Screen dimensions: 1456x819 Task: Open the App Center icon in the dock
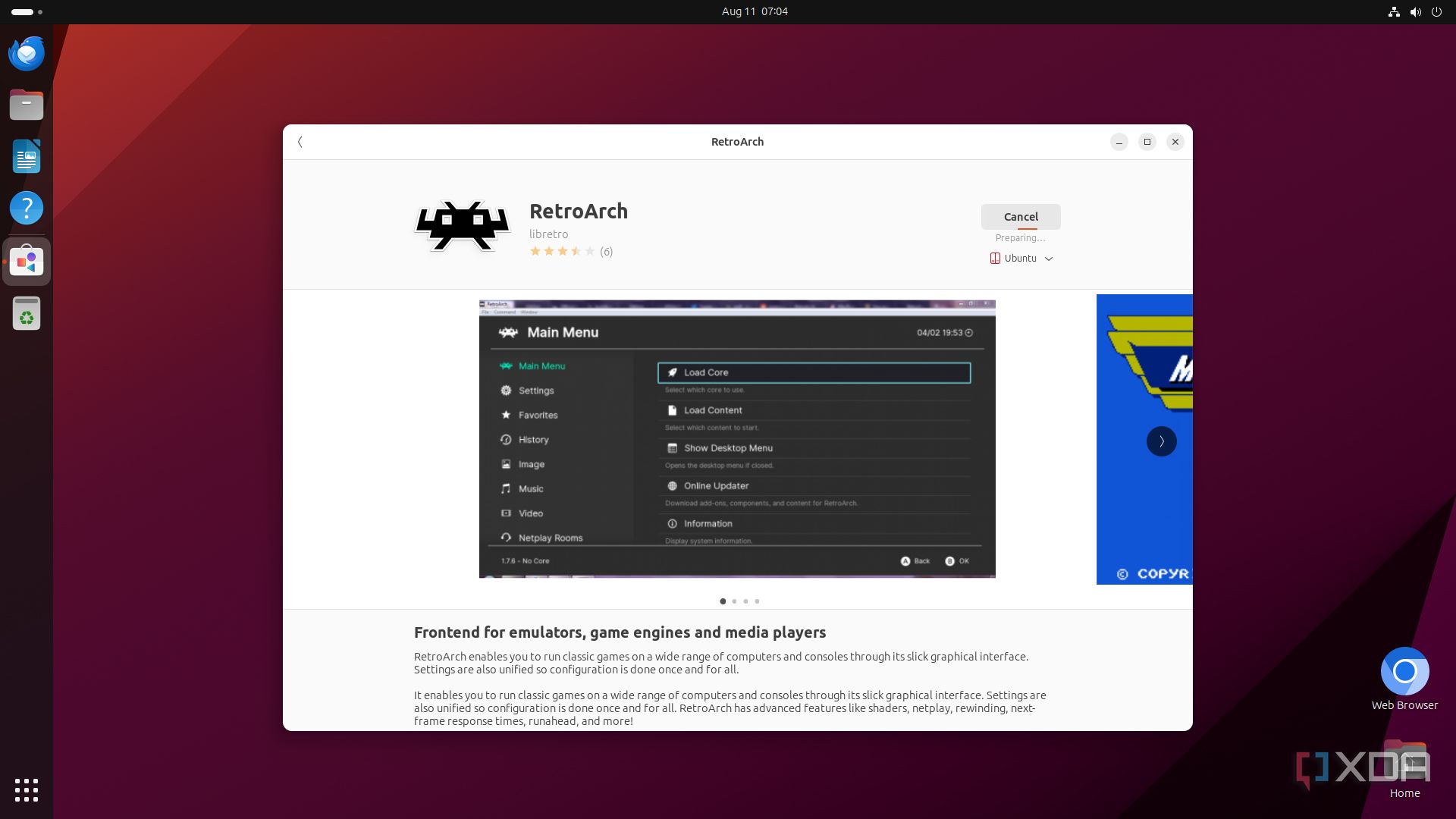[27, 261]
